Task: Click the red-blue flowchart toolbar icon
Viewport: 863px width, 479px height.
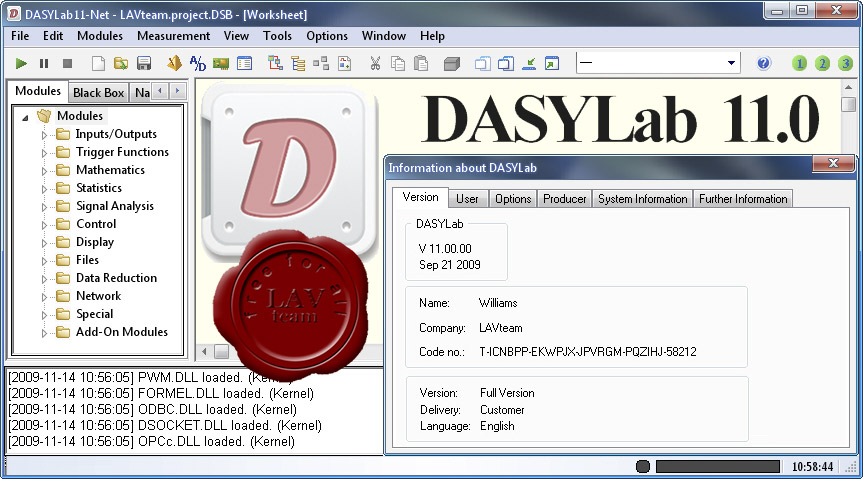Action: pos(275,63)
